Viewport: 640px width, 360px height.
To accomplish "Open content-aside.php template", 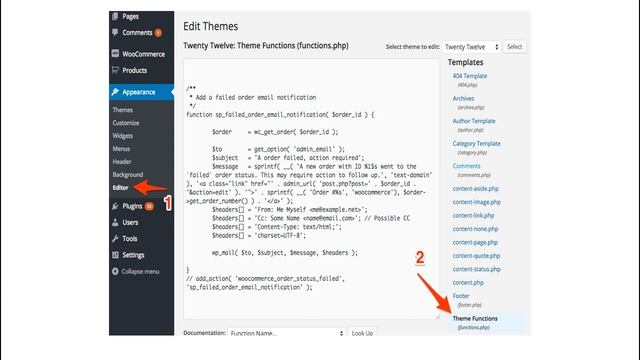I will click(476, 189).
